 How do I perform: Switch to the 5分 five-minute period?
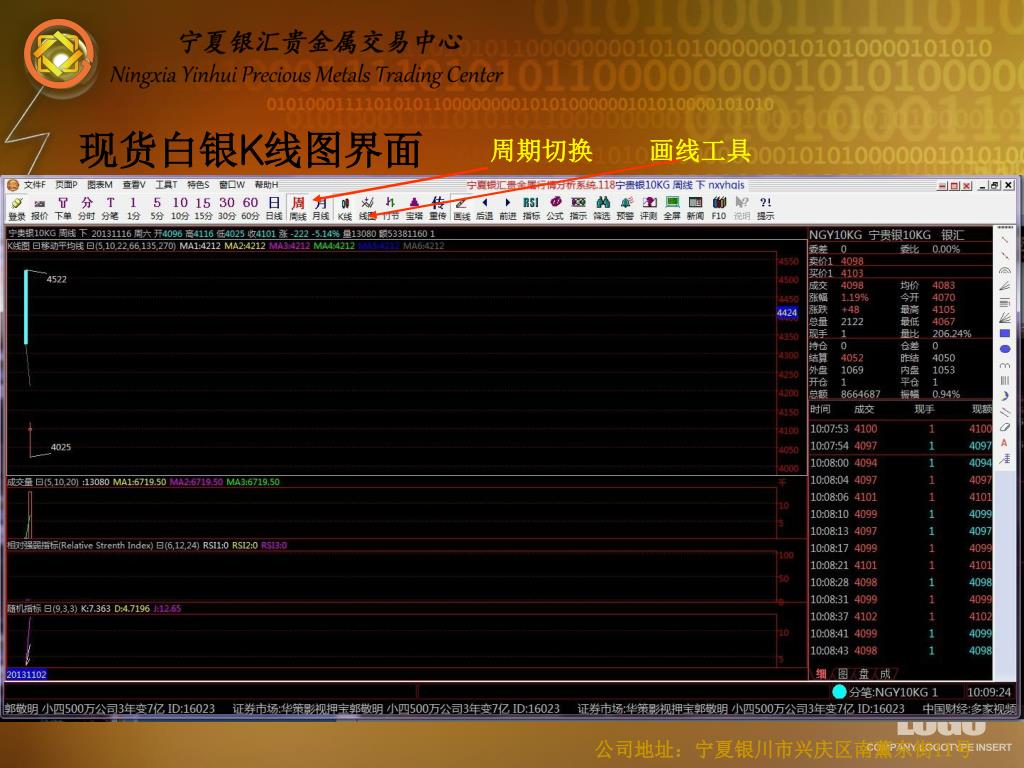(x=157, y=208)
